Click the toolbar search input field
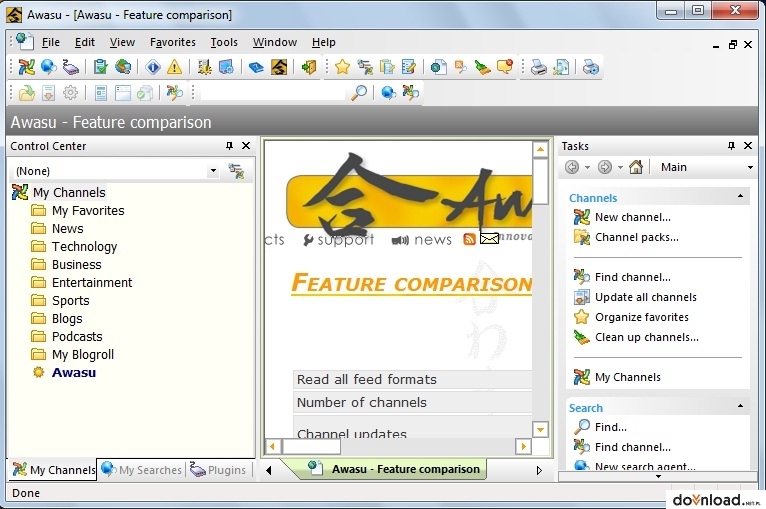Image resolution: width=766 pixels, height=509 pixels. [x=272, y=92]
